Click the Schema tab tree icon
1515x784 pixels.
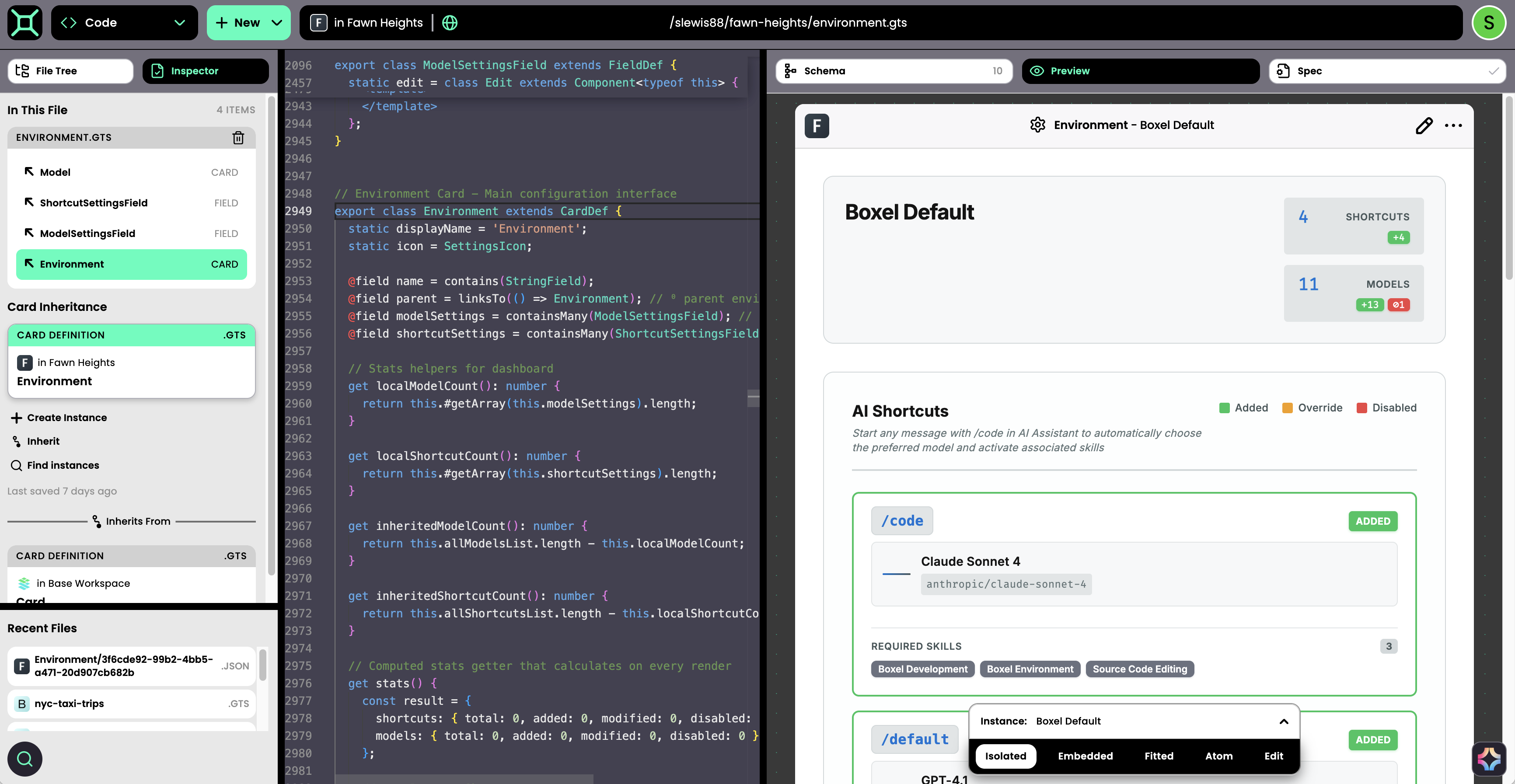(790, 70)
